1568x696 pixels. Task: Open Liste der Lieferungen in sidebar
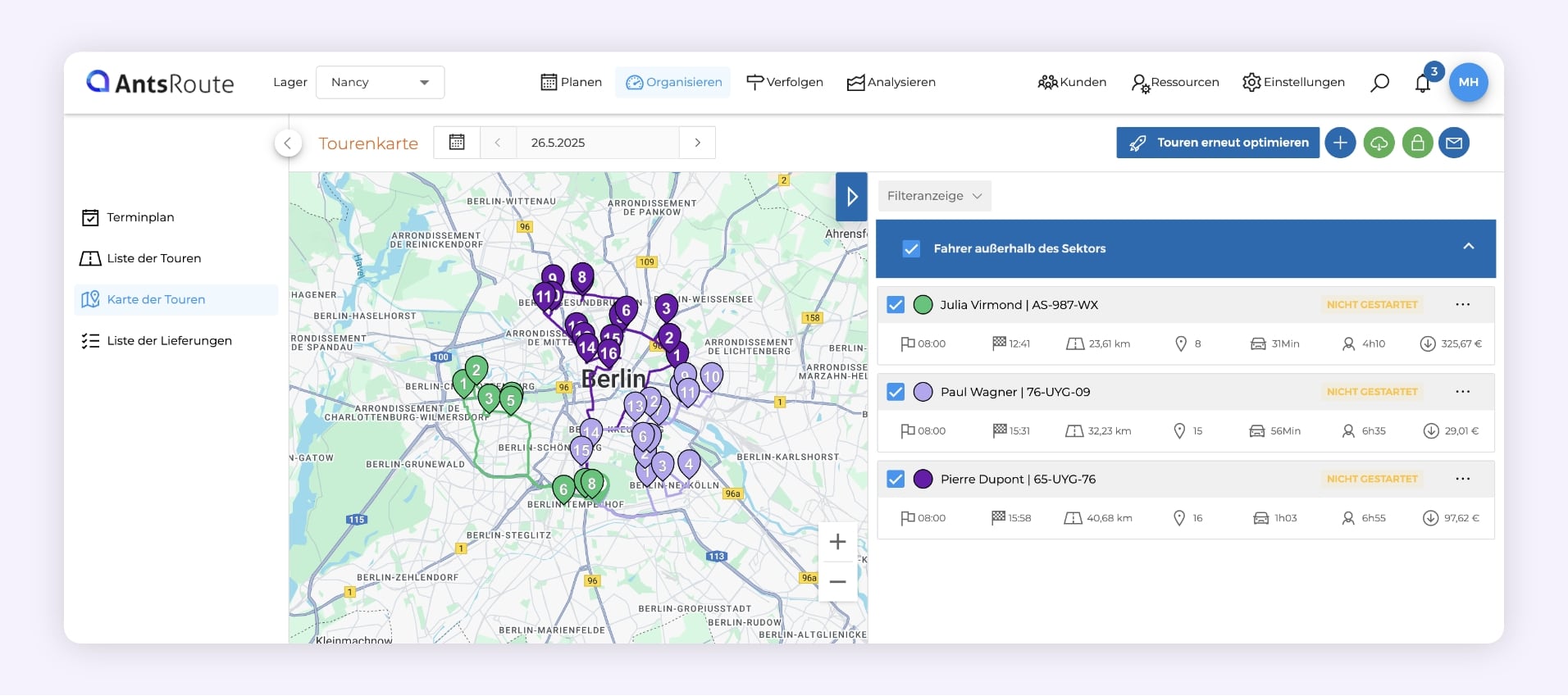pyautogui.click(x=169, y=341)
